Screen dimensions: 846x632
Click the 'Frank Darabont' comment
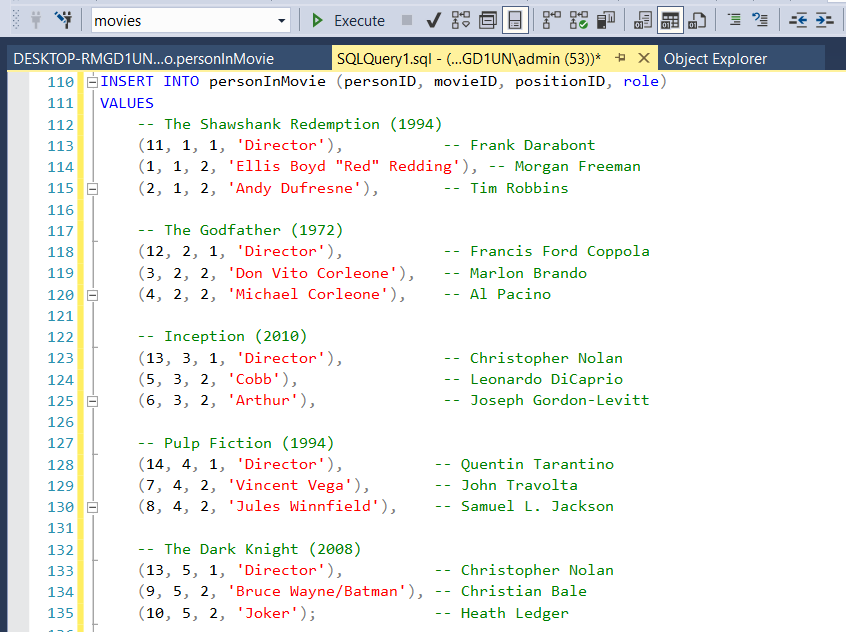(x=520, y=145)
